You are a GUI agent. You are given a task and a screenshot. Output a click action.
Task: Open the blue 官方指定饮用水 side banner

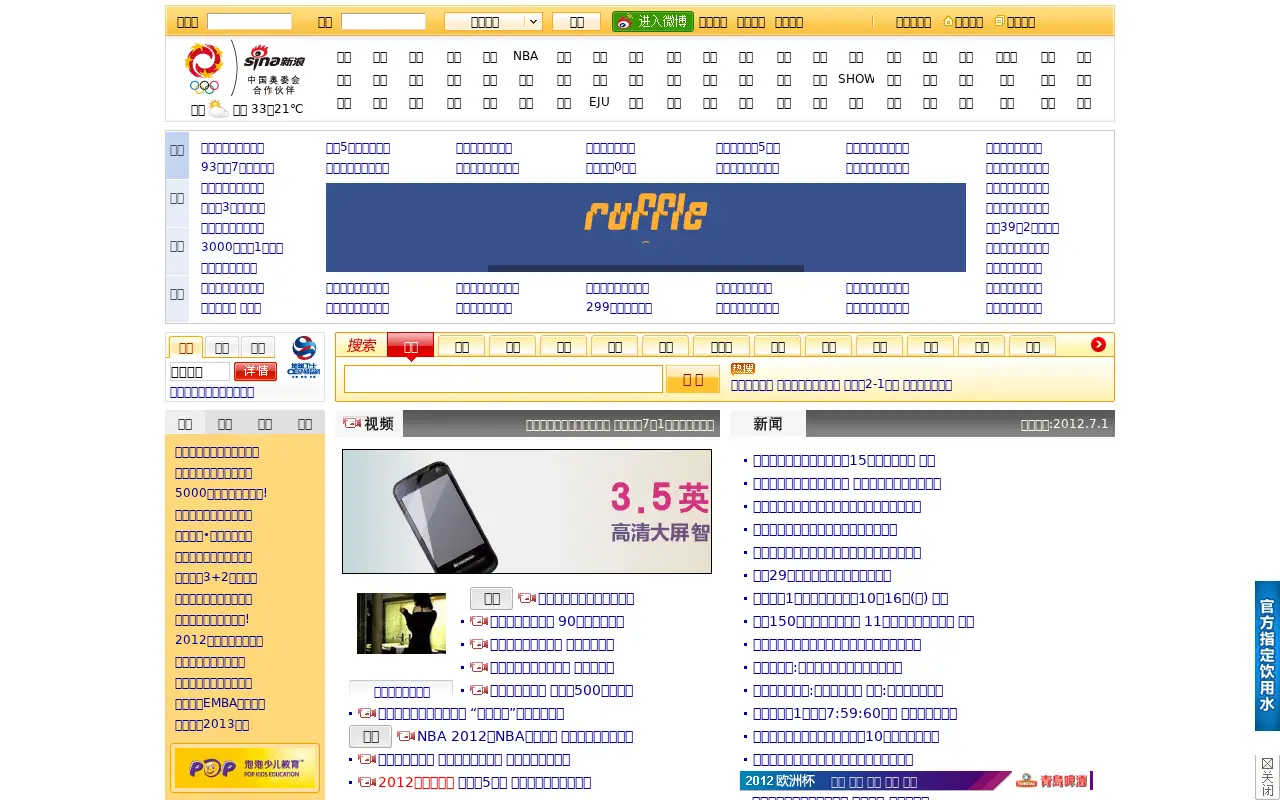pyautogui.click(x=1267, y=656)
